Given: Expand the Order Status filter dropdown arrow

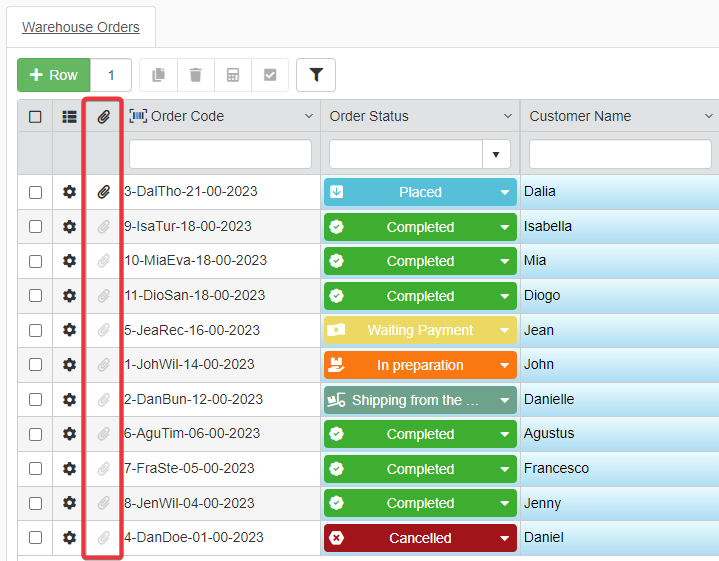Looking at the screenshot, I should [496, 154].
